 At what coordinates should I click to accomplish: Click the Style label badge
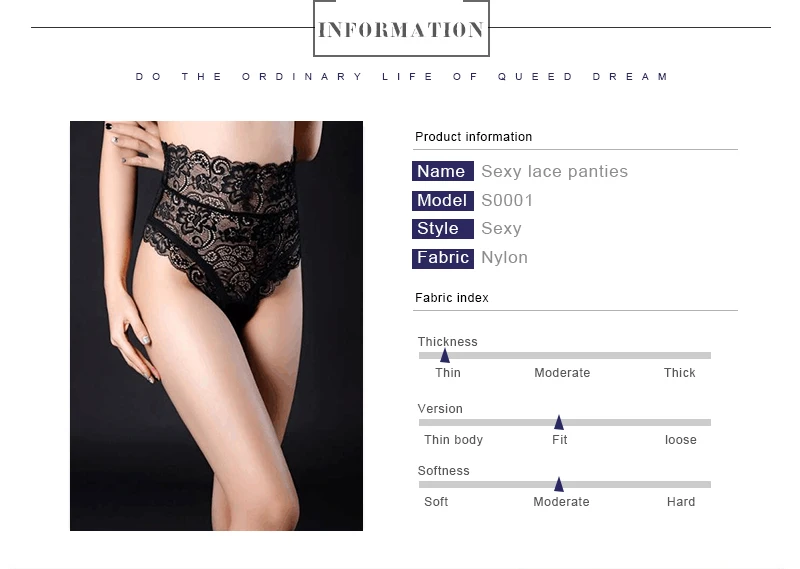pos(442,229)
